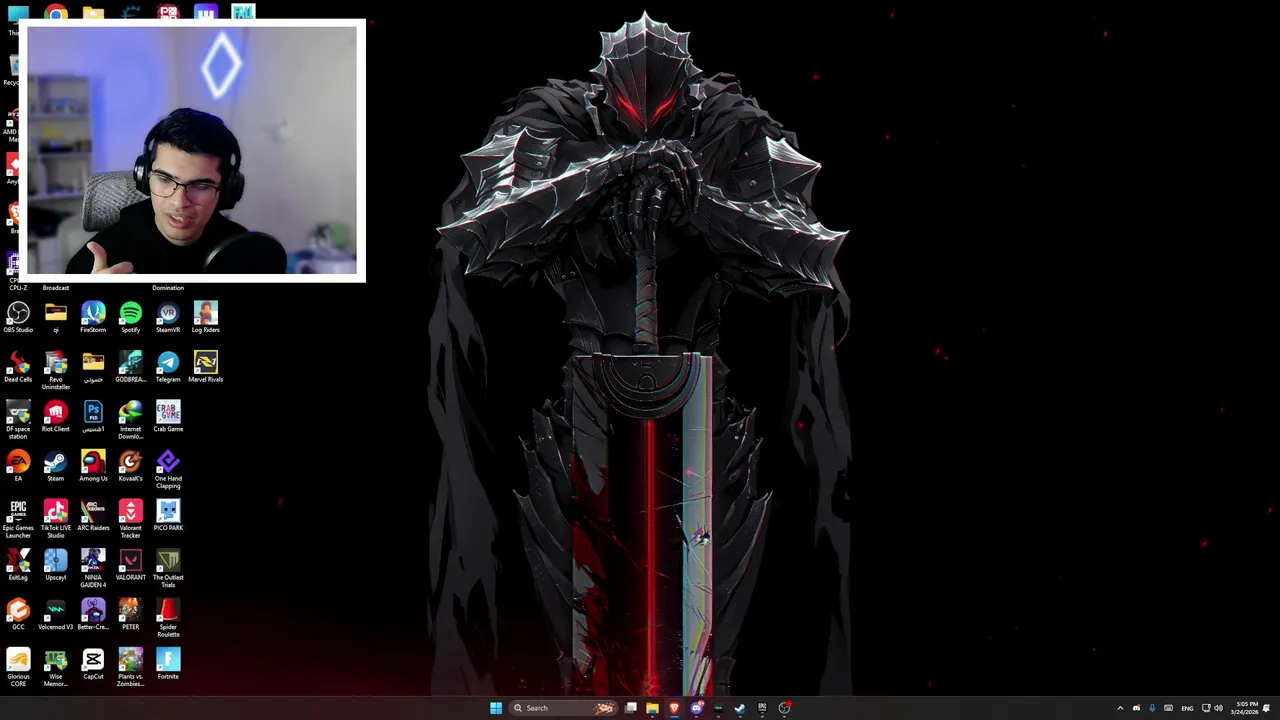The height and width of the screenshot is (720, 1280).
Task: Select the Photoshop PSD file icon
Action: coord(93,415)
